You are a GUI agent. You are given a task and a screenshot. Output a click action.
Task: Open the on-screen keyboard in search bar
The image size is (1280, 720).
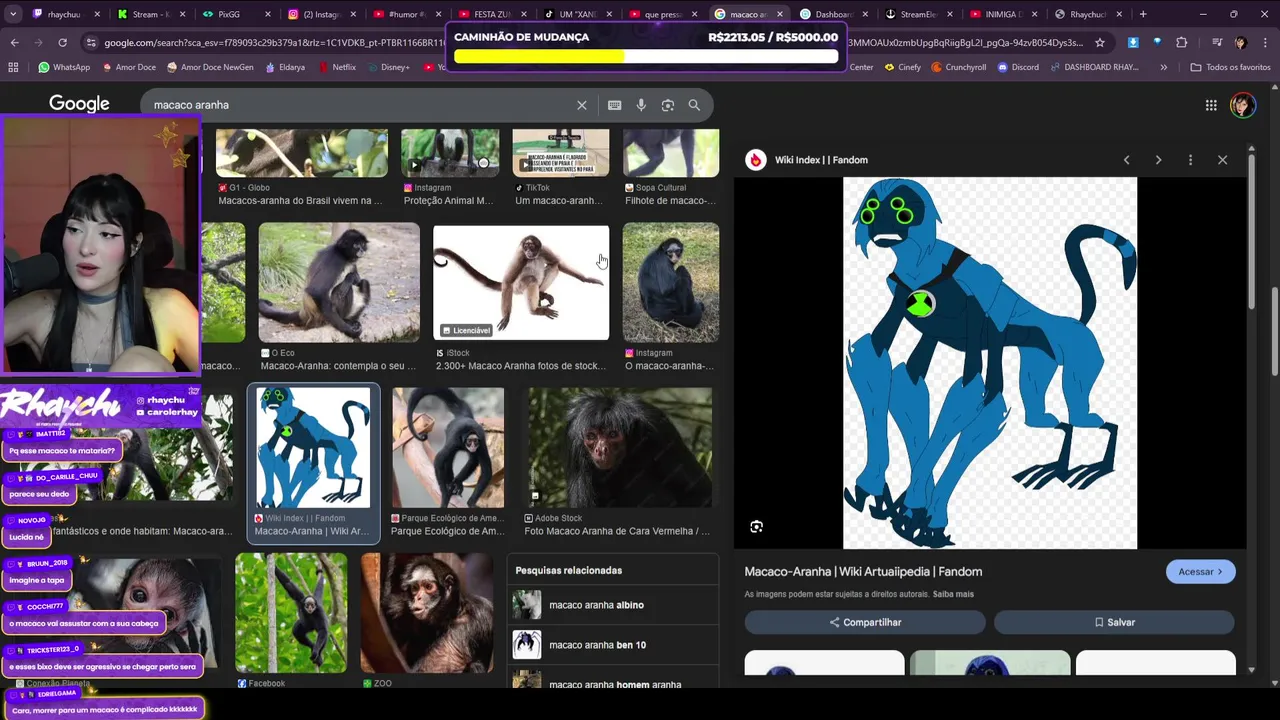click(x=614, y=105)
